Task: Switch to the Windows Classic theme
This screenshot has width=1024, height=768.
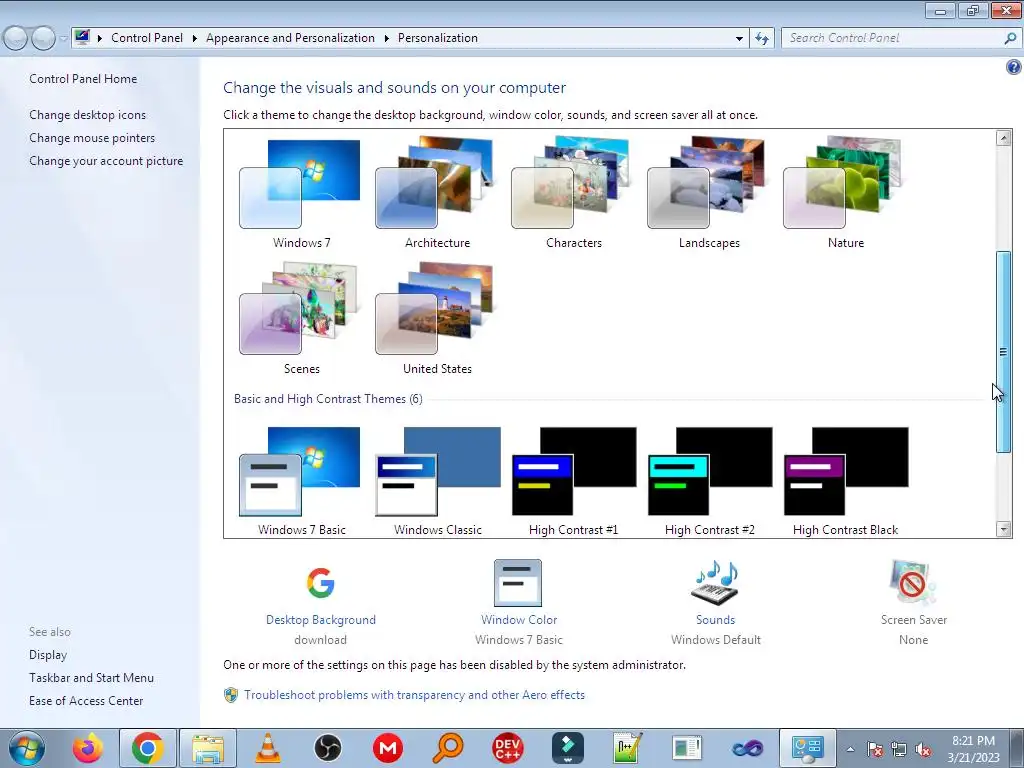Action: [x=437, y=481]
